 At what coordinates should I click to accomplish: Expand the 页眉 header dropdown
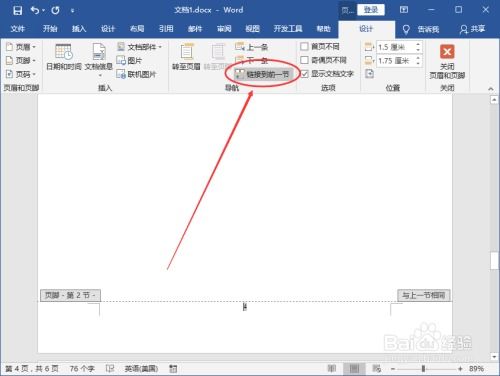(21, 47)
